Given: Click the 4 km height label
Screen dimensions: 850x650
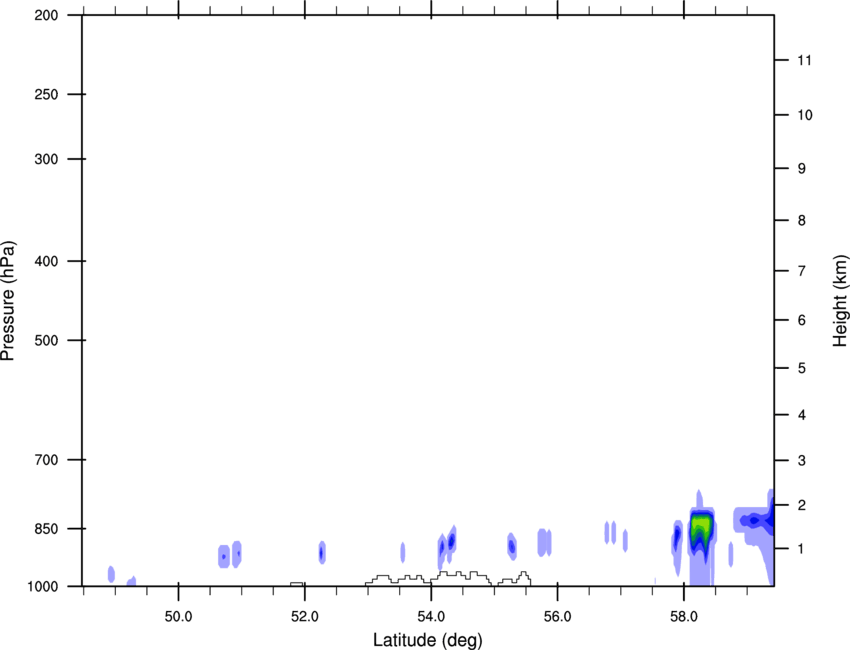Looking at the screenshot, I should pyautogui.click(x=802, y=415).
